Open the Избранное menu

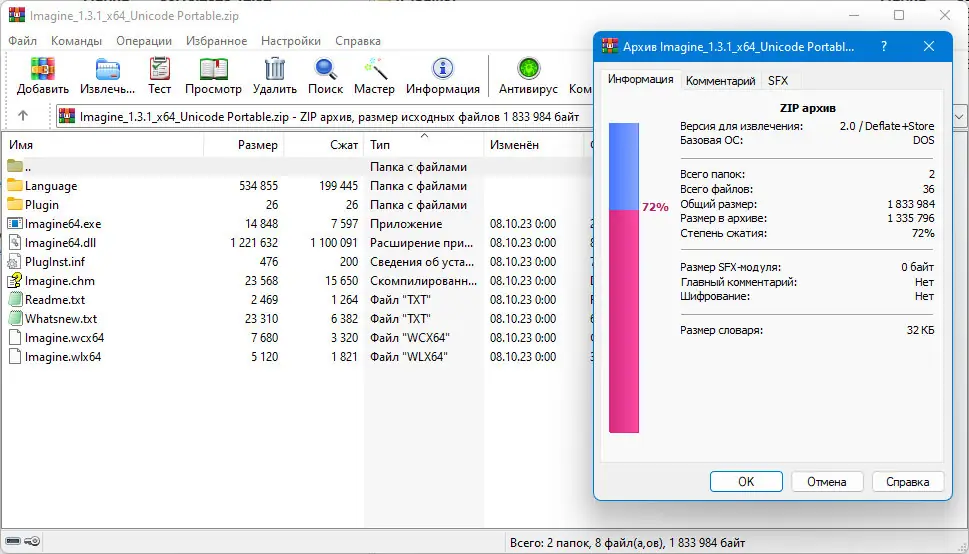click(217, 41)
